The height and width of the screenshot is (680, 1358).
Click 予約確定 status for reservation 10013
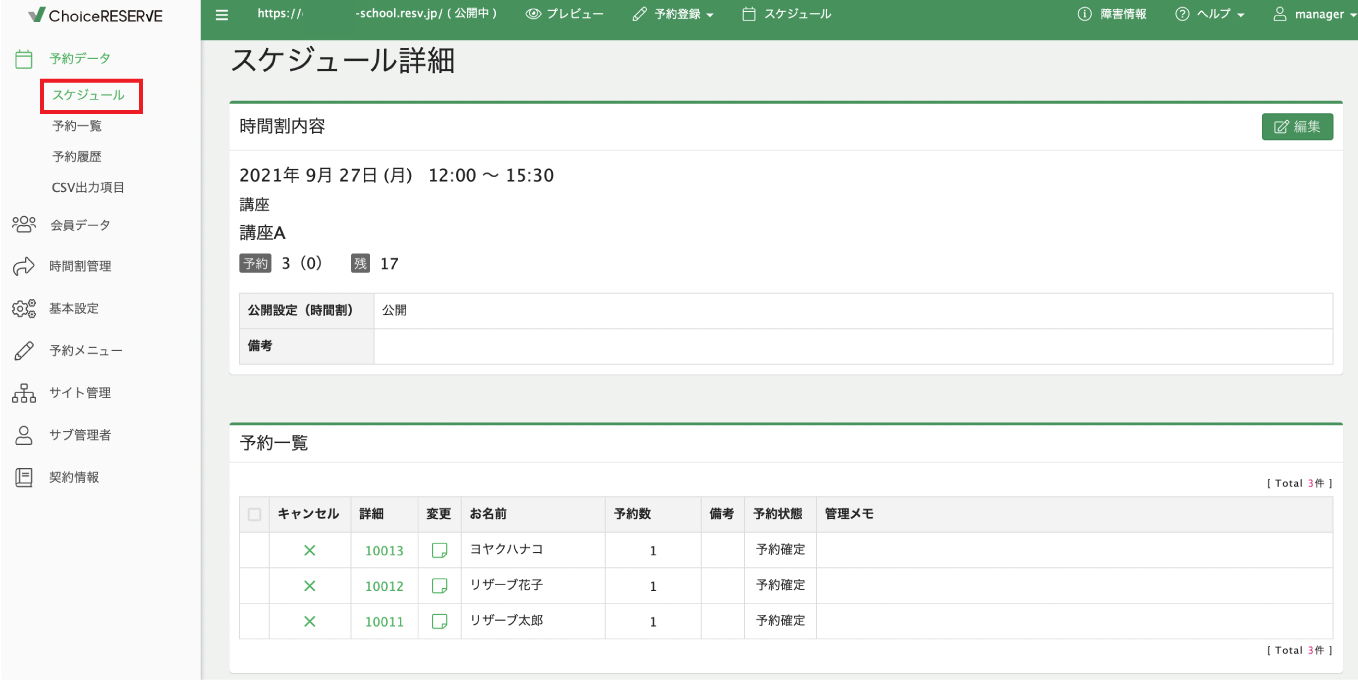pyautogui.click(x=780, y=550)
